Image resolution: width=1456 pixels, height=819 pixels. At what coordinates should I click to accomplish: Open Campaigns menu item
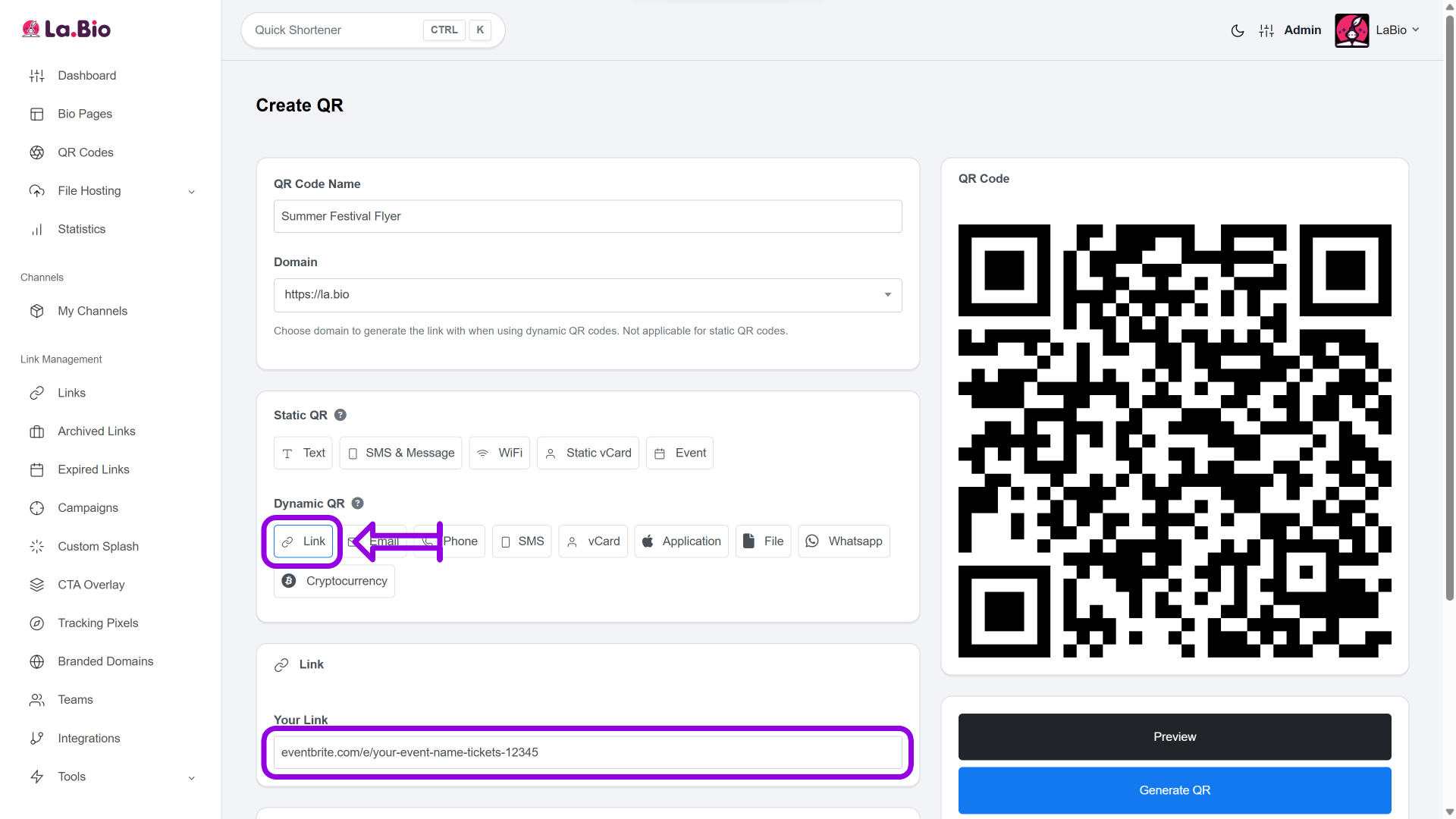[x=87, y=508]
